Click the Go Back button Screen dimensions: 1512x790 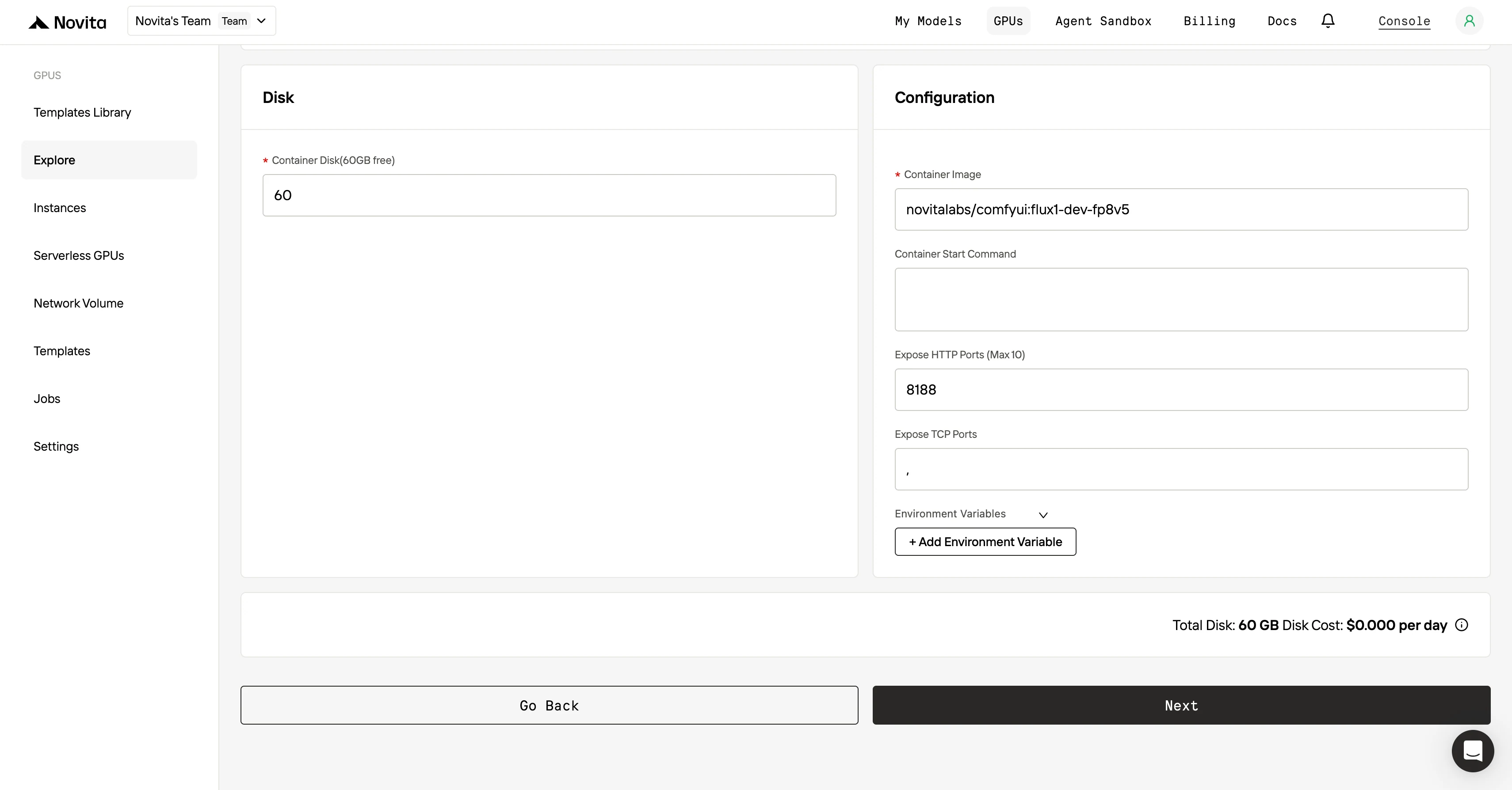pos(549,705)
